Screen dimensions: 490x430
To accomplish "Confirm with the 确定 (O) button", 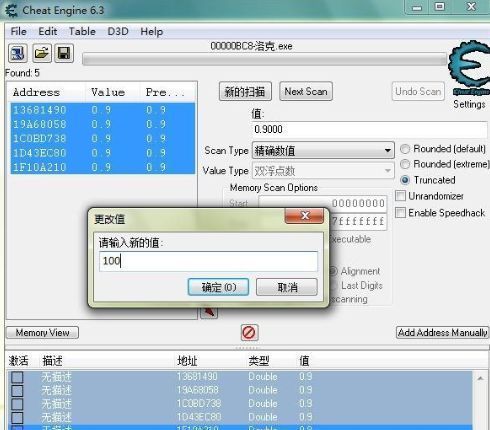I will click(x=218, y=287).
